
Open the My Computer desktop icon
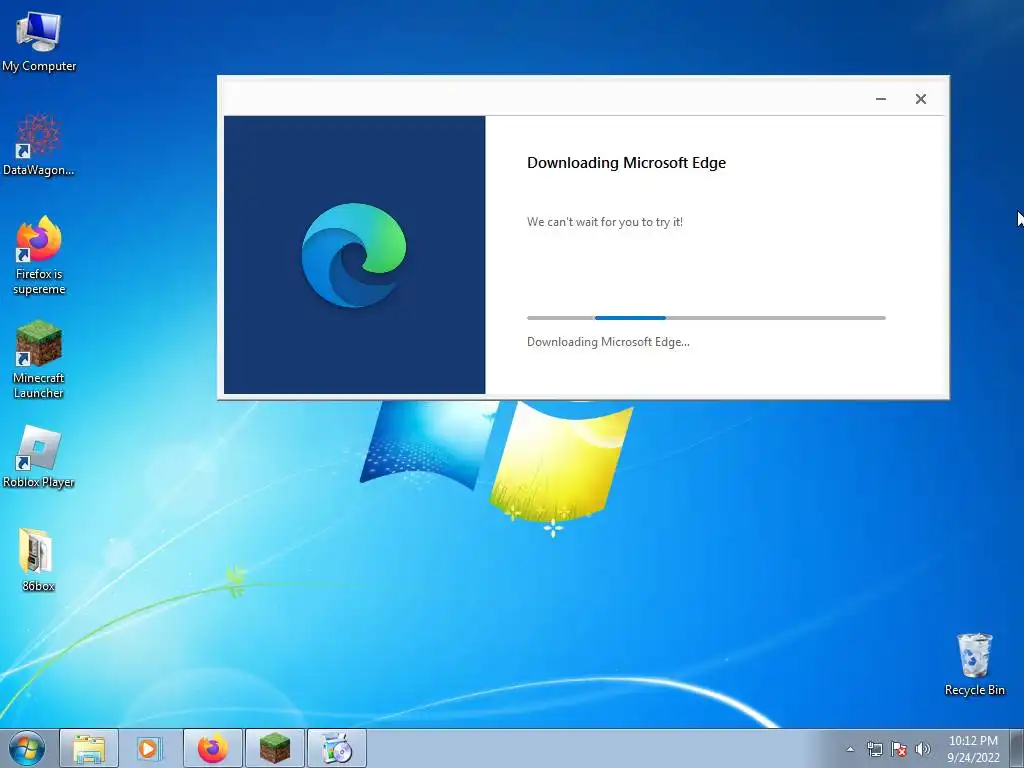pos(39,40)
